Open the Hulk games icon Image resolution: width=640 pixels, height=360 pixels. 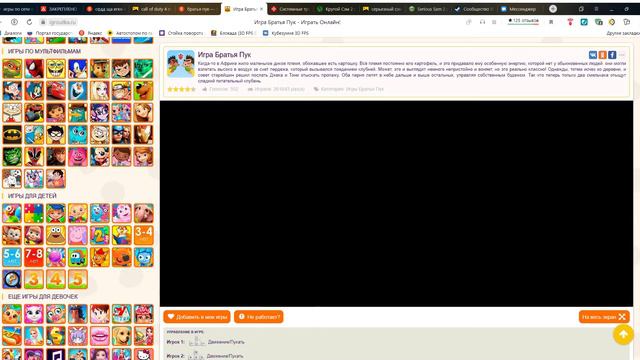click(x=12, y=156)
